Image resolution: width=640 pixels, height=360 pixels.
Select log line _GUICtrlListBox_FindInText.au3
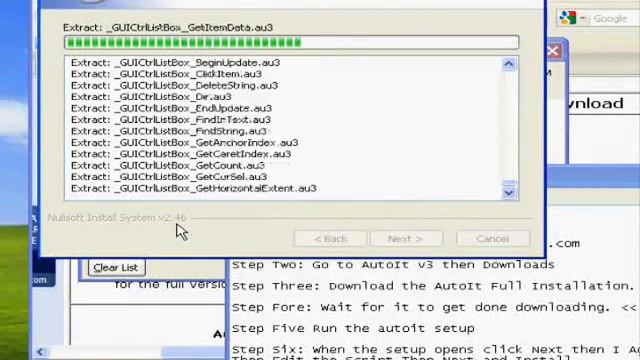[x=171, y=120]
